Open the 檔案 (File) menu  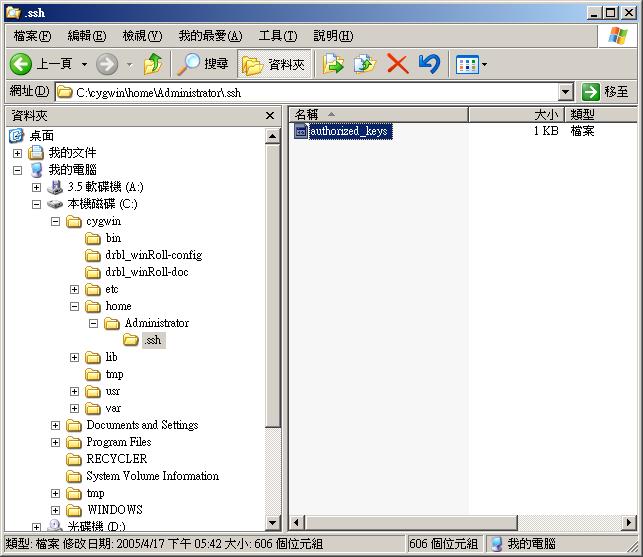tap(32, 36)
